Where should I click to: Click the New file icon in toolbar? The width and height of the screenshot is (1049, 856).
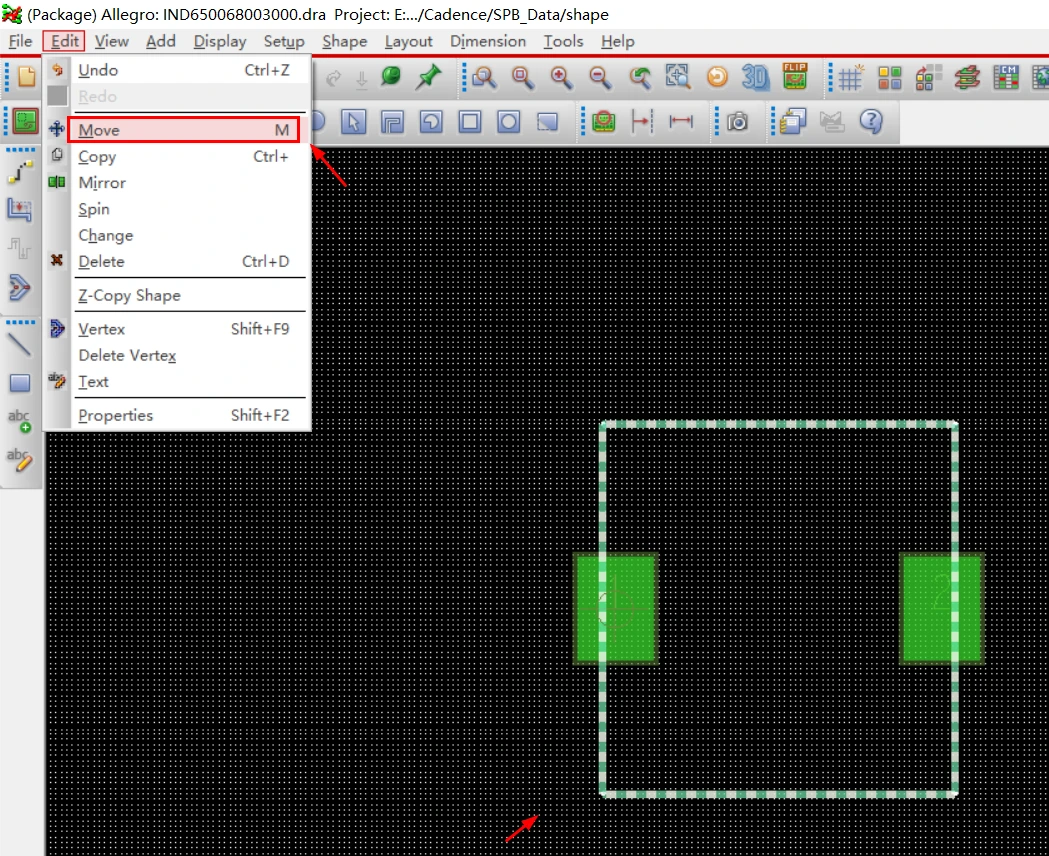pyautogui.click(x=26, y=77)
